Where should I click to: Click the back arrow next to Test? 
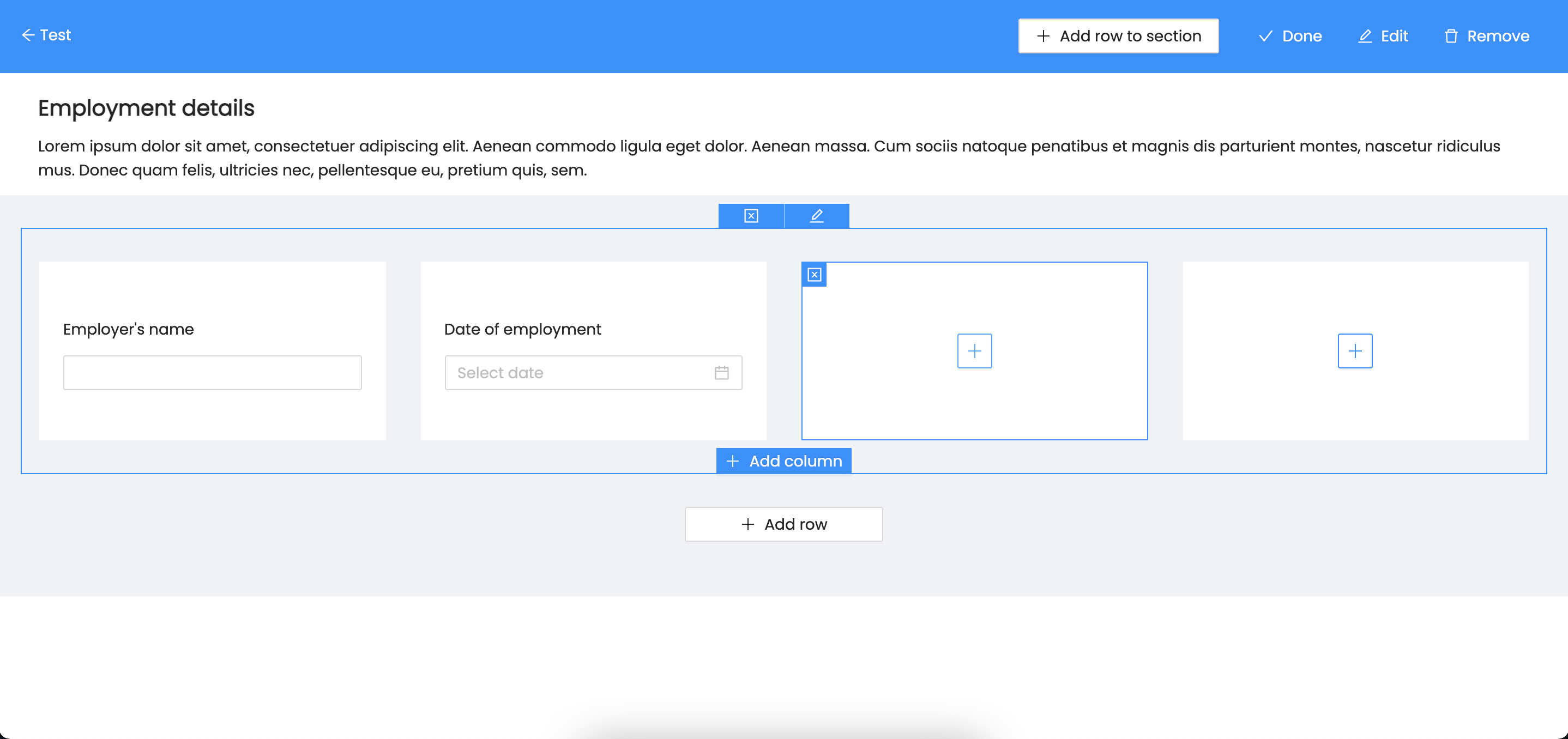click(x=27, y=35)
